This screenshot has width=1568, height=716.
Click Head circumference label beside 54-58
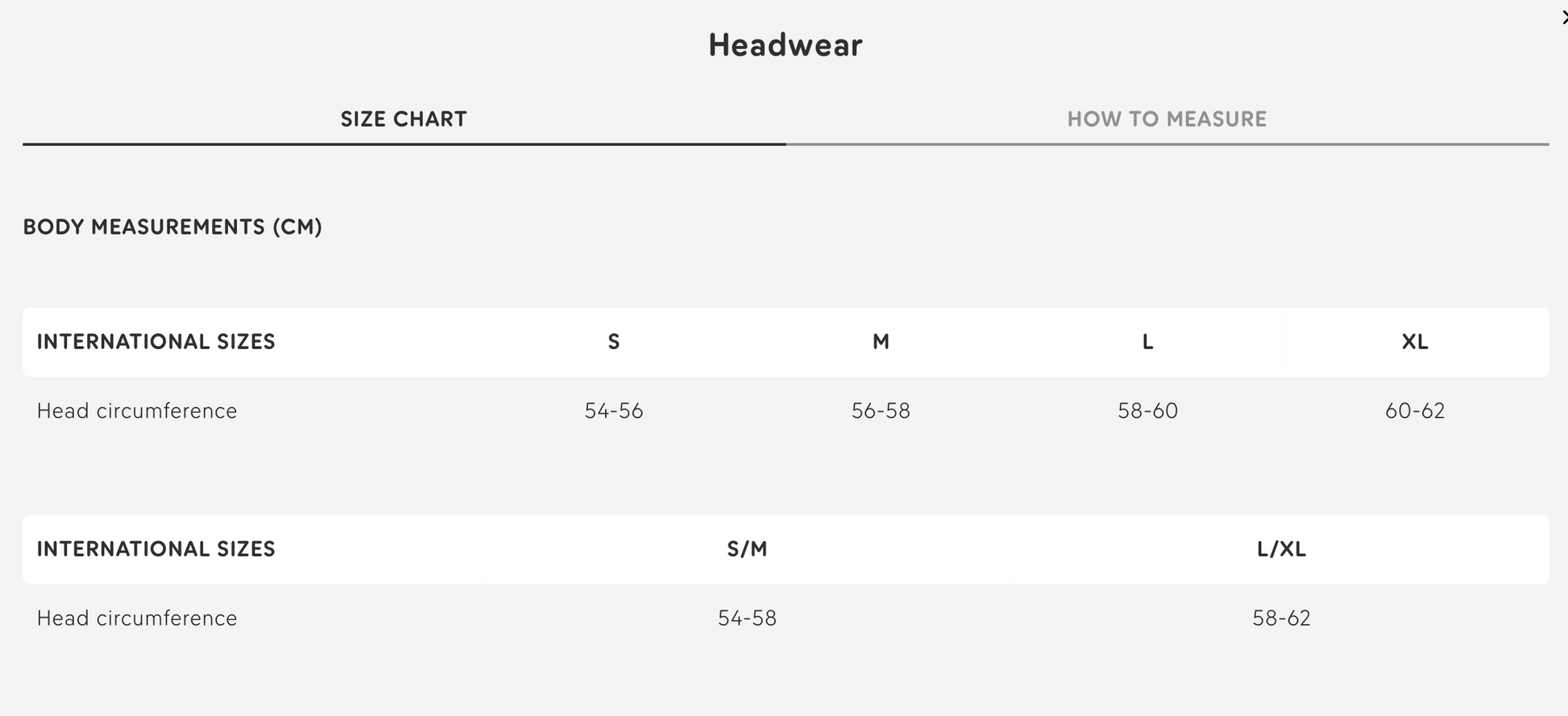pyautogui.click(x=137, y=618)
